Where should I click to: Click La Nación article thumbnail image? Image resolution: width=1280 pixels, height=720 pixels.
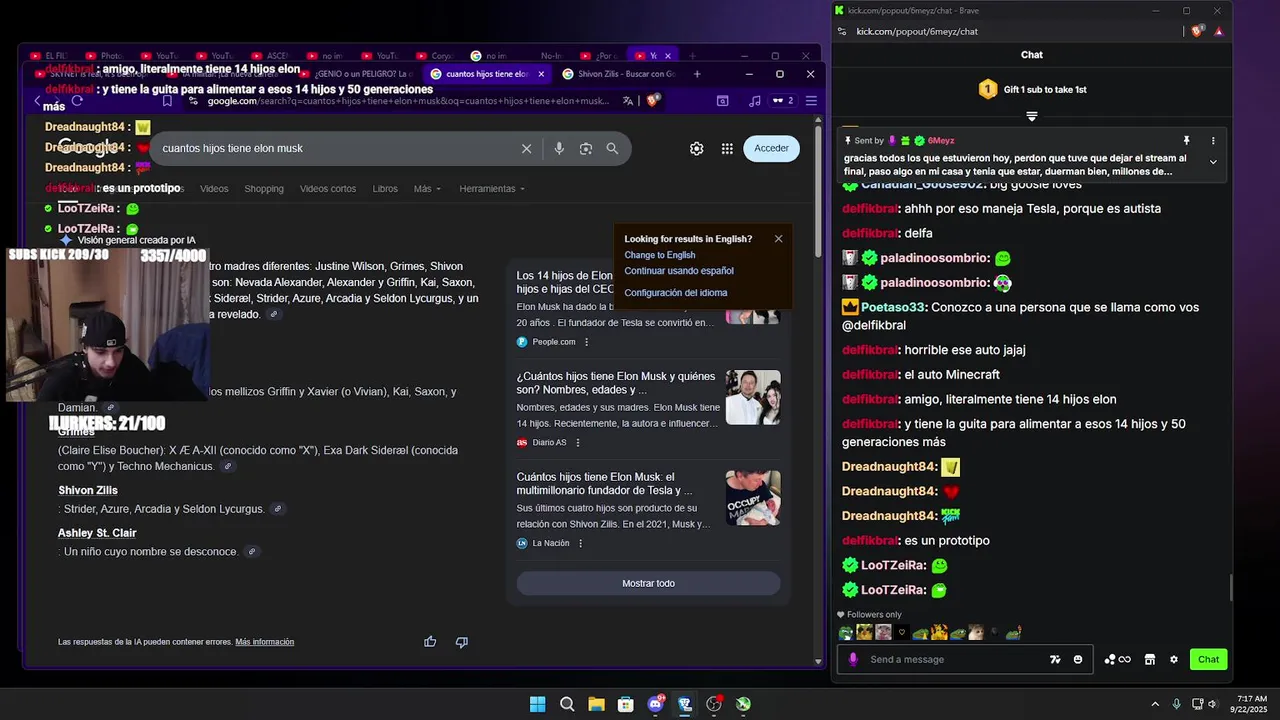(x=753, y=498)
